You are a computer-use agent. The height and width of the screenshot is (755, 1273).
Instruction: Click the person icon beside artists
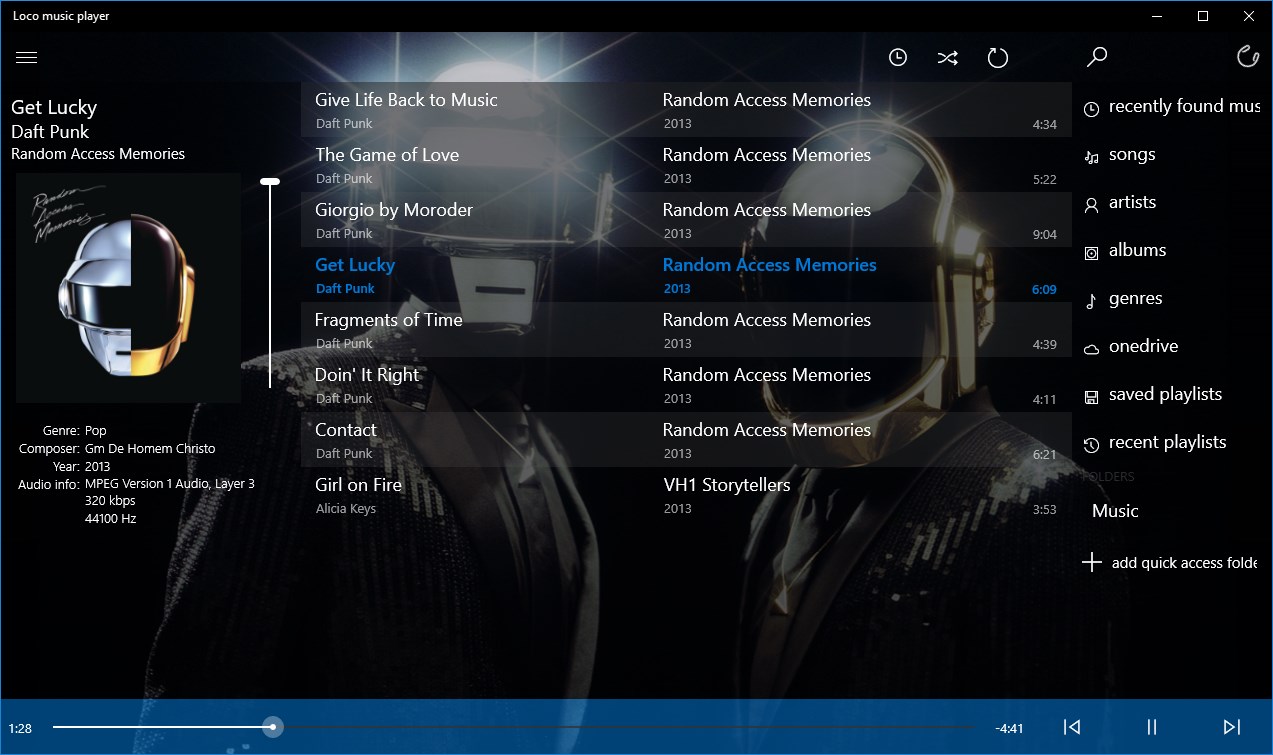coord(1092,204)
